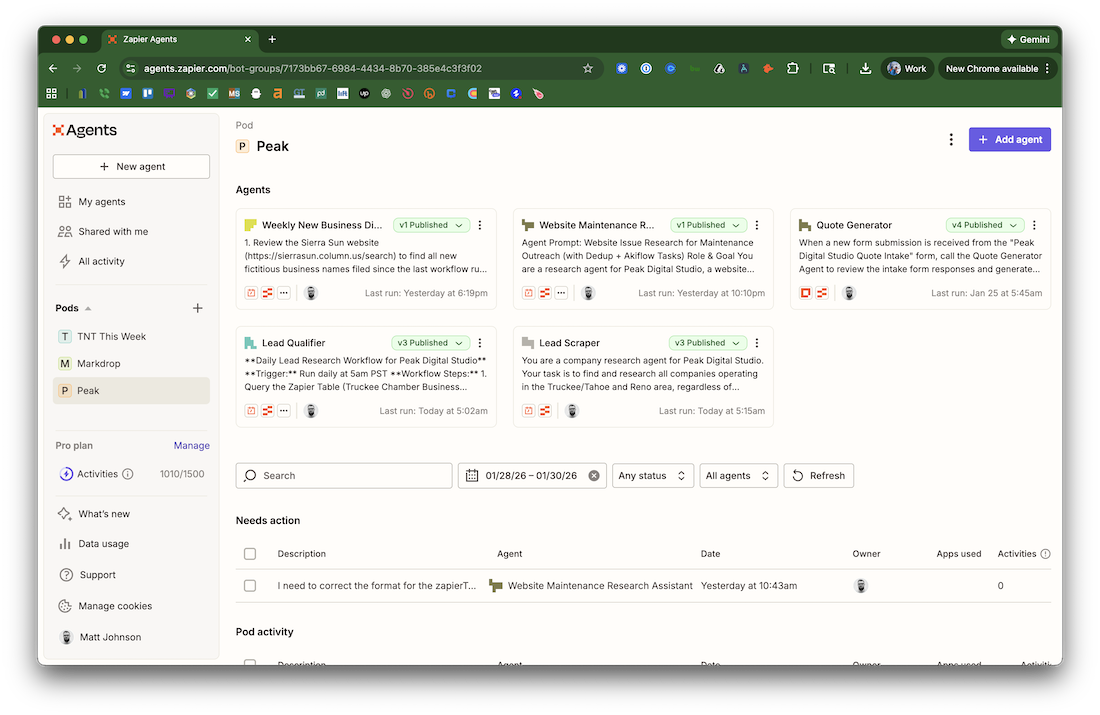Open date range picker 01/28/26 – 01/30/26
This screenshot has height=715, width=1100.
(531, 476)
